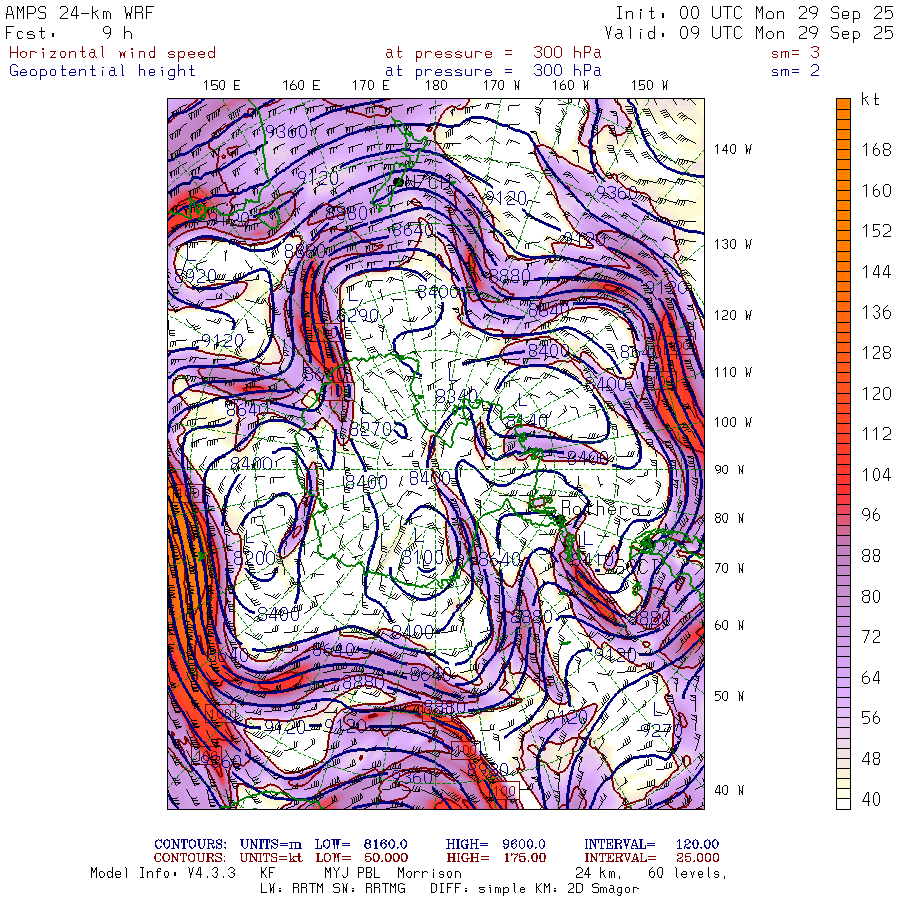The width and height of the screenshot is (900, 900).
Task: Click the "INTERVAL= 25.000" legend value
Action: (x=651, y=858)
